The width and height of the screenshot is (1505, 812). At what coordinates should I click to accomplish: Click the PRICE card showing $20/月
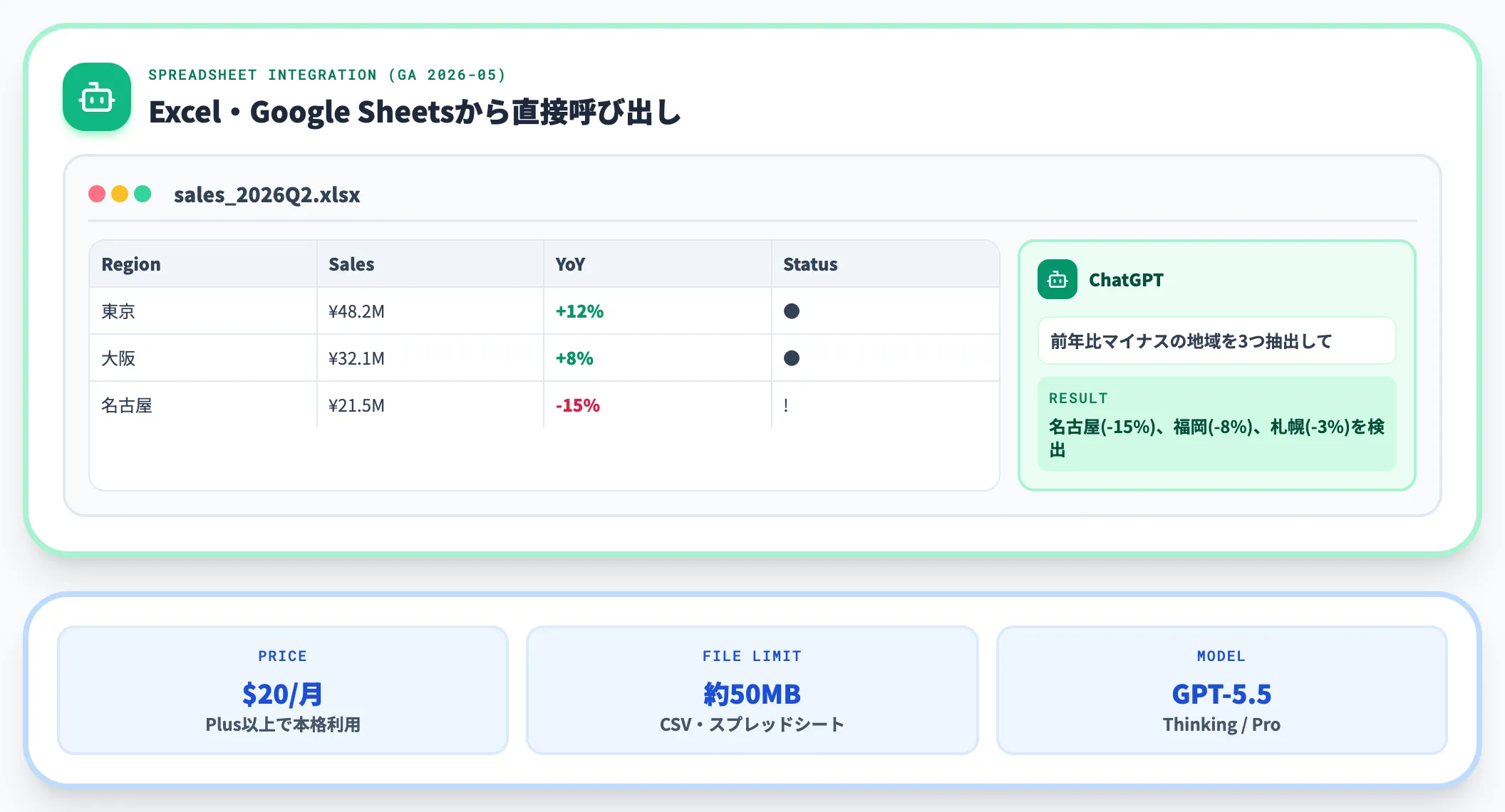(283, 690)
